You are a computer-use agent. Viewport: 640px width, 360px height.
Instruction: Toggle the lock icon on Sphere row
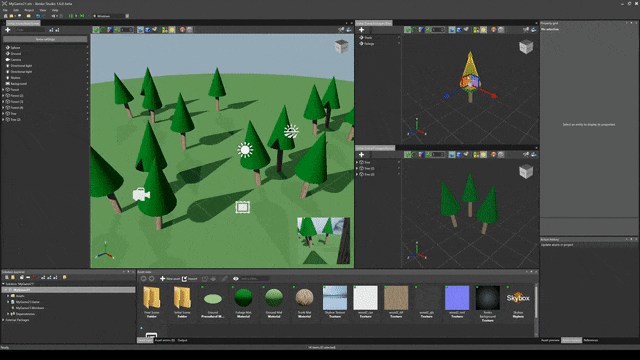pos(87,48)
